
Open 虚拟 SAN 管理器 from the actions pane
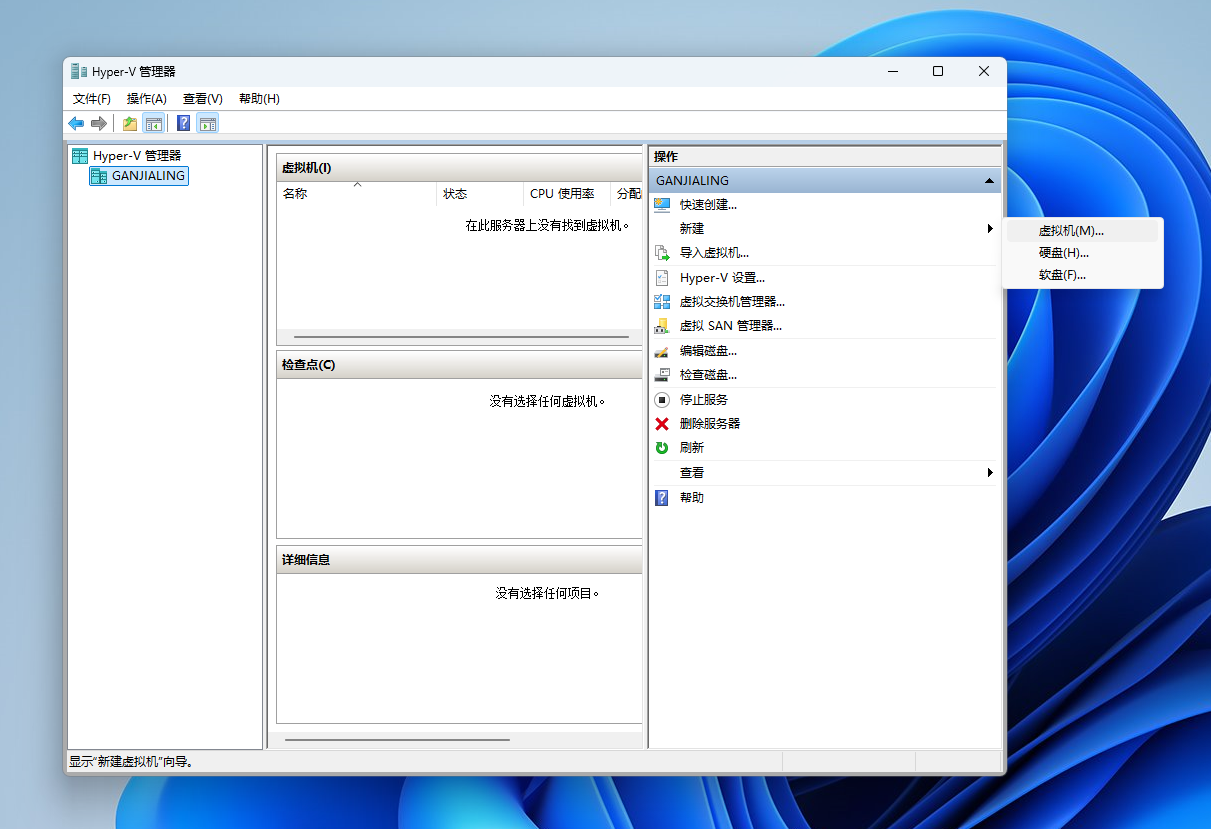[x=731, y=326]
